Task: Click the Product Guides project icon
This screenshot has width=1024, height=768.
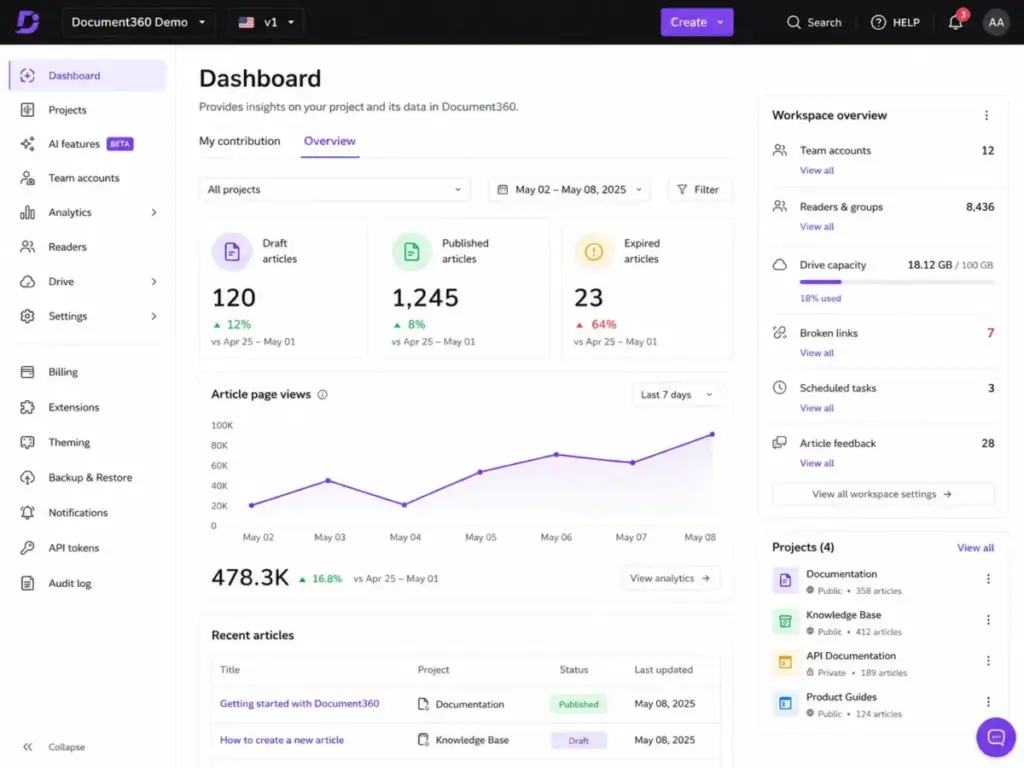Action: tap(785, 703)
